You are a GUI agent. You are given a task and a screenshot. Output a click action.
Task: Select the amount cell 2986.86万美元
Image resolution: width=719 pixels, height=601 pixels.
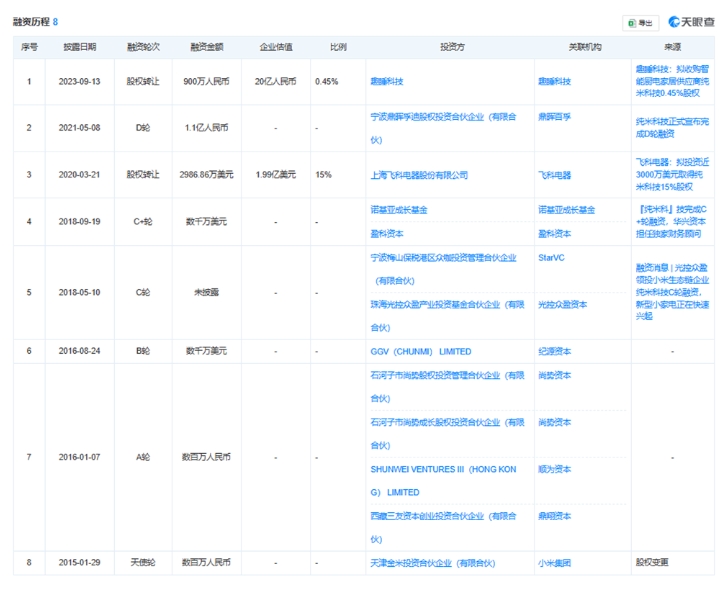click(x=206, y=175)
